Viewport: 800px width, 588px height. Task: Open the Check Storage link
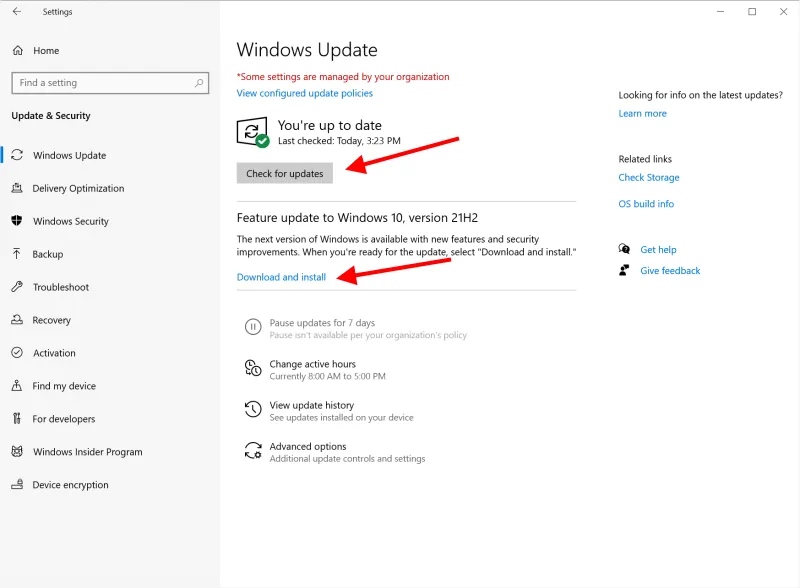(x=649, y=177)
